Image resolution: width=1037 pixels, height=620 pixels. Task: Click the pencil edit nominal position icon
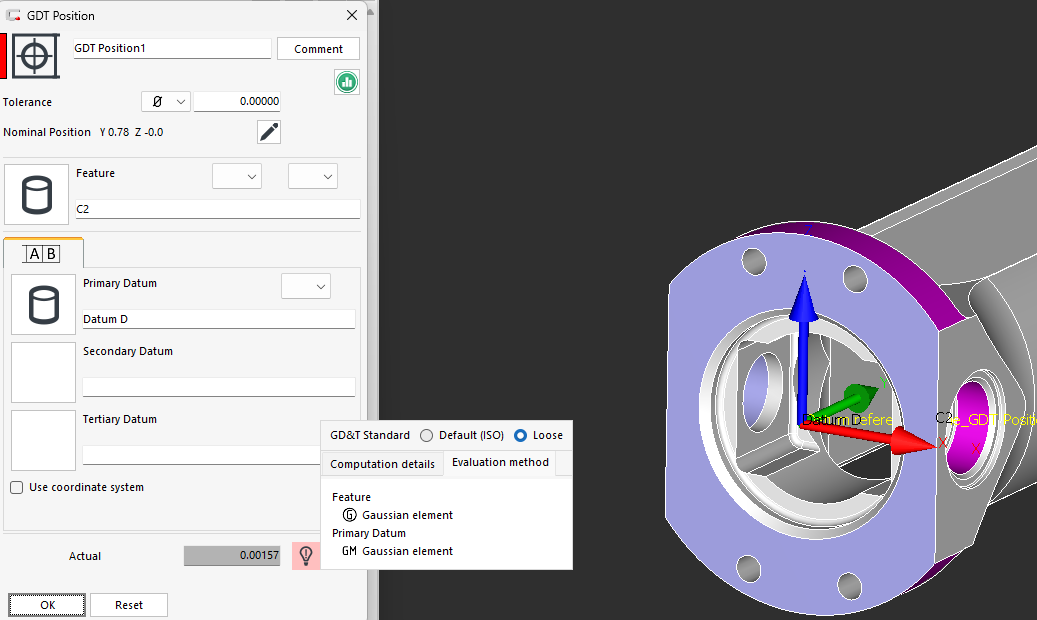[x=269, y=132]
